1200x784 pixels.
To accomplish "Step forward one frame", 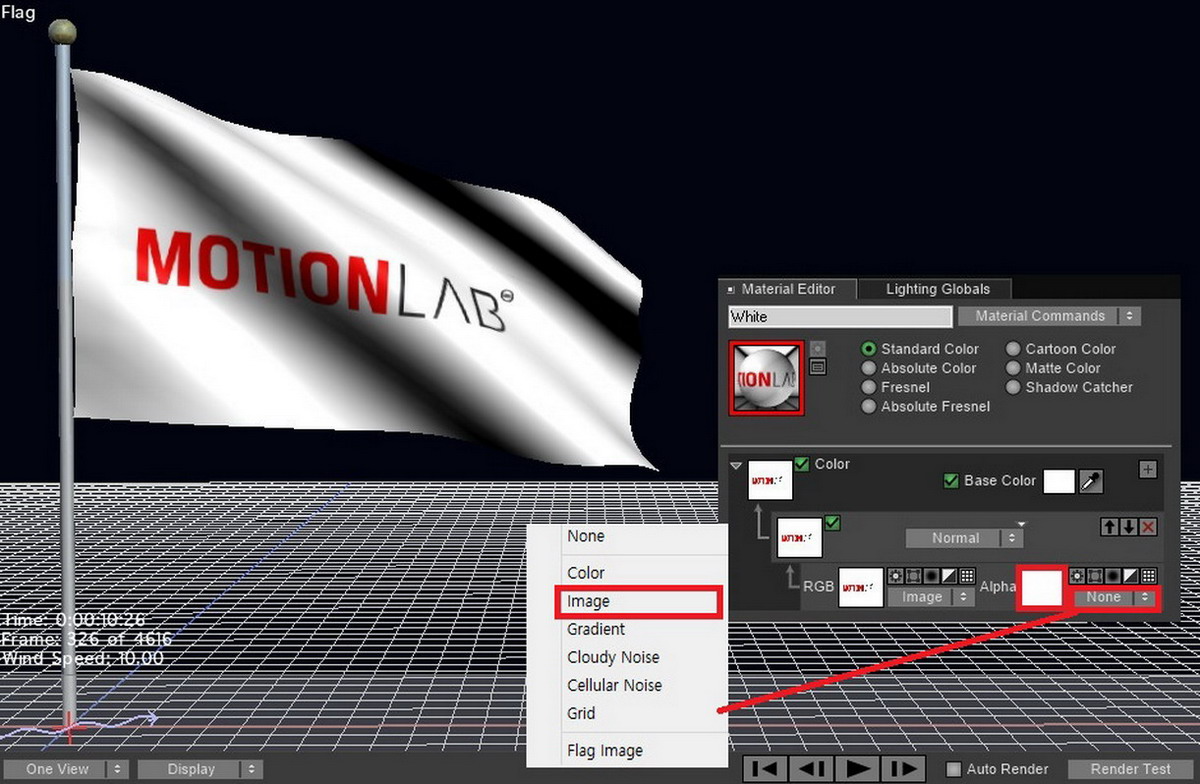I will click(x=902, y=769).
